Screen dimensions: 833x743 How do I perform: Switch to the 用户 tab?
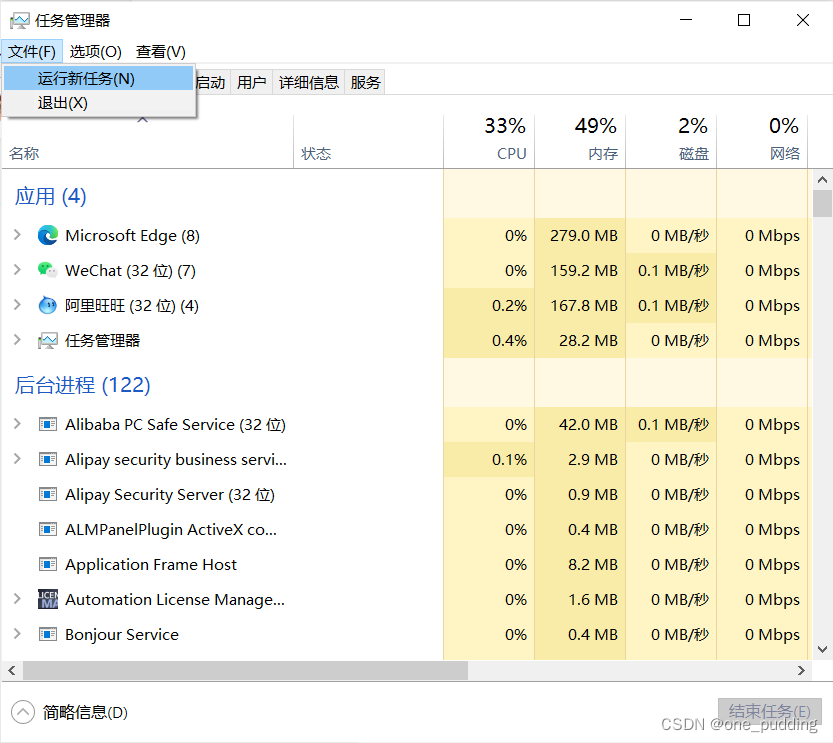tap(251, 83)
